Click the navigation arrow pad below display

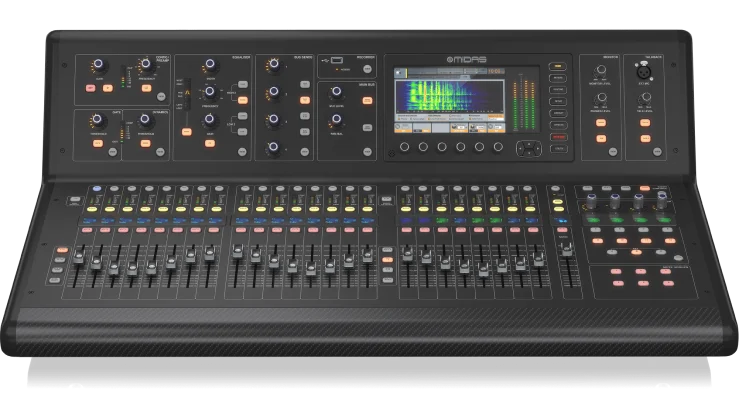(529, 149)
